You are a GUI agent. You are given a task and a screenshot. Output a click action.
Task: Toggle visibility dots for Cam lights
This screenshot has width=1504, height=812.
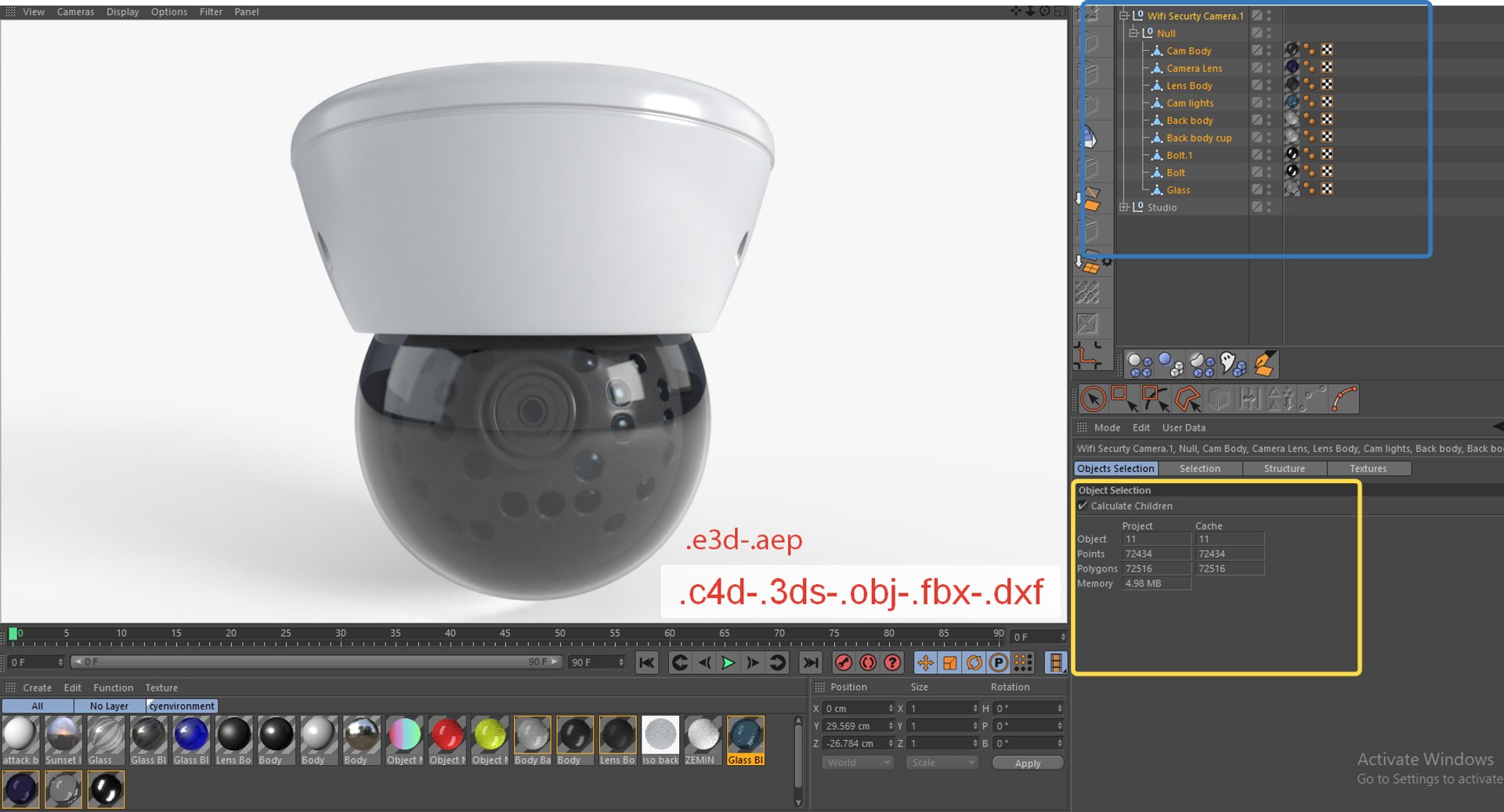1269,102
